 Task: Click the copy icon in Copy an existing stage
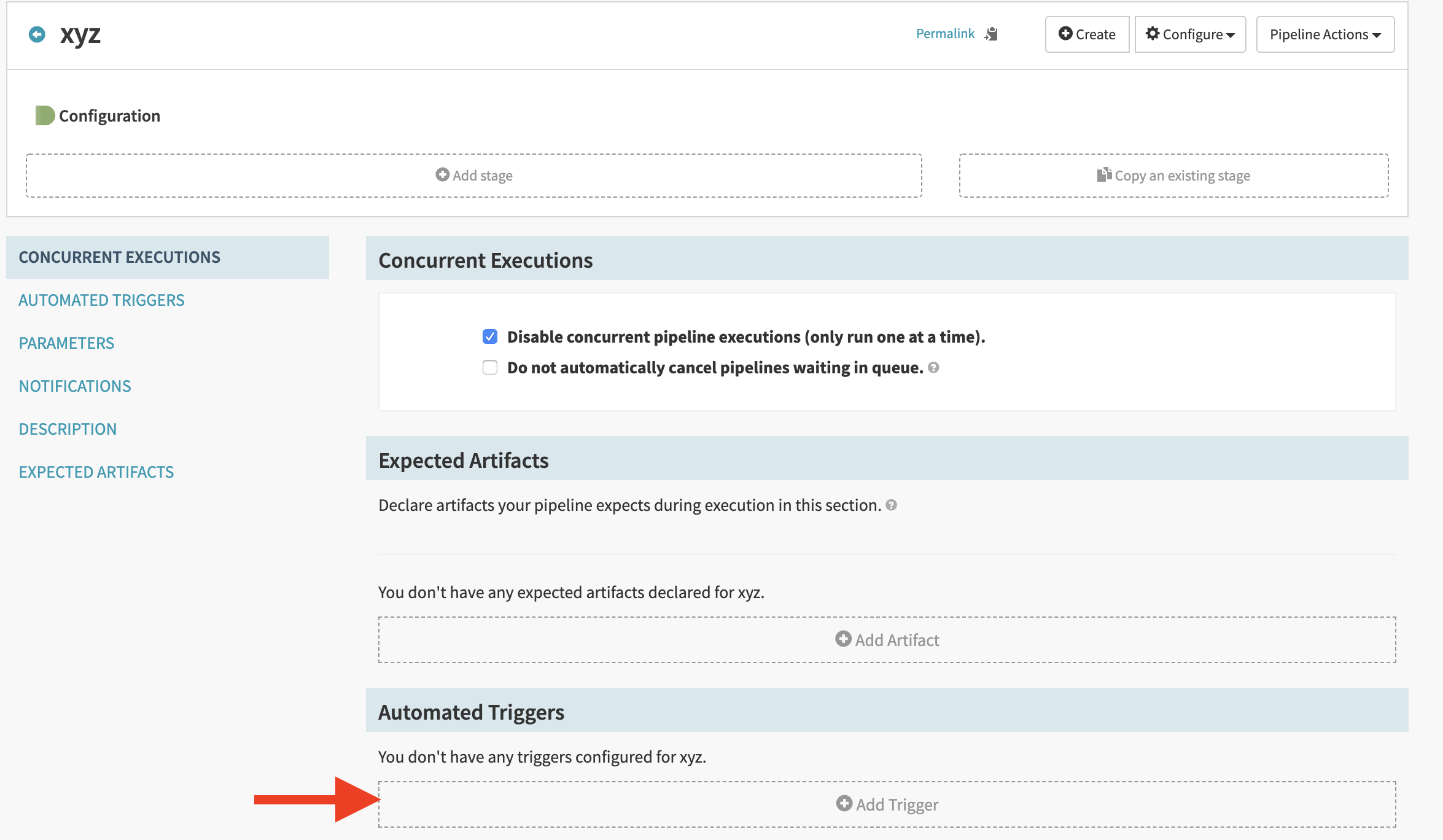click(1104, 175)
